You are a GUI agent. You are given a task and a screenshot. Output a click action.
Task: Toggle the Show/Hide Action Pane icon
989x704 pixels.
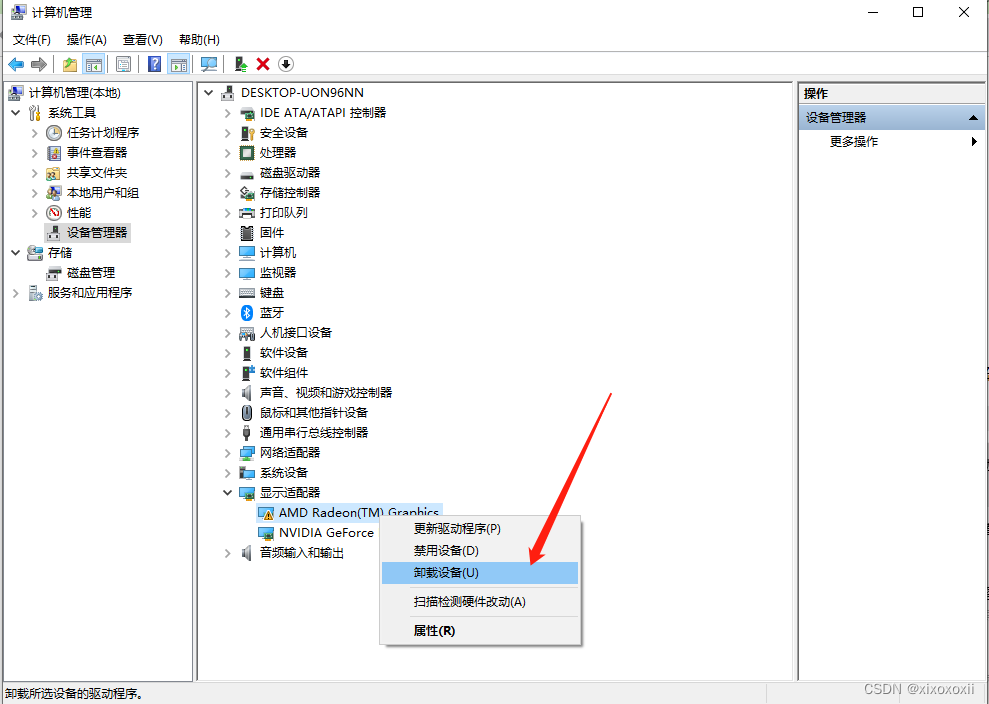tap(178, 64)
